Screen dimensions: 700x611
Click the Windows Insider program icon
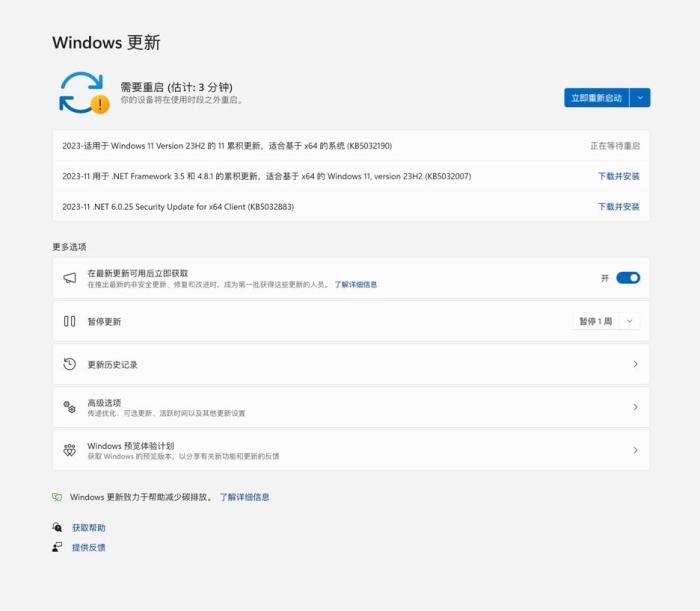pos(70,450)
